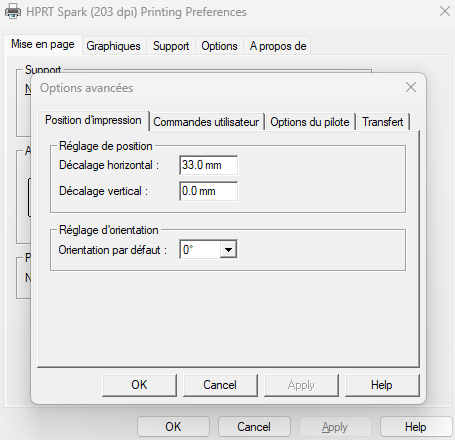The image size is (455, 440).
Task: Click the Options avancées title text
Action: (x=87, y=88)
